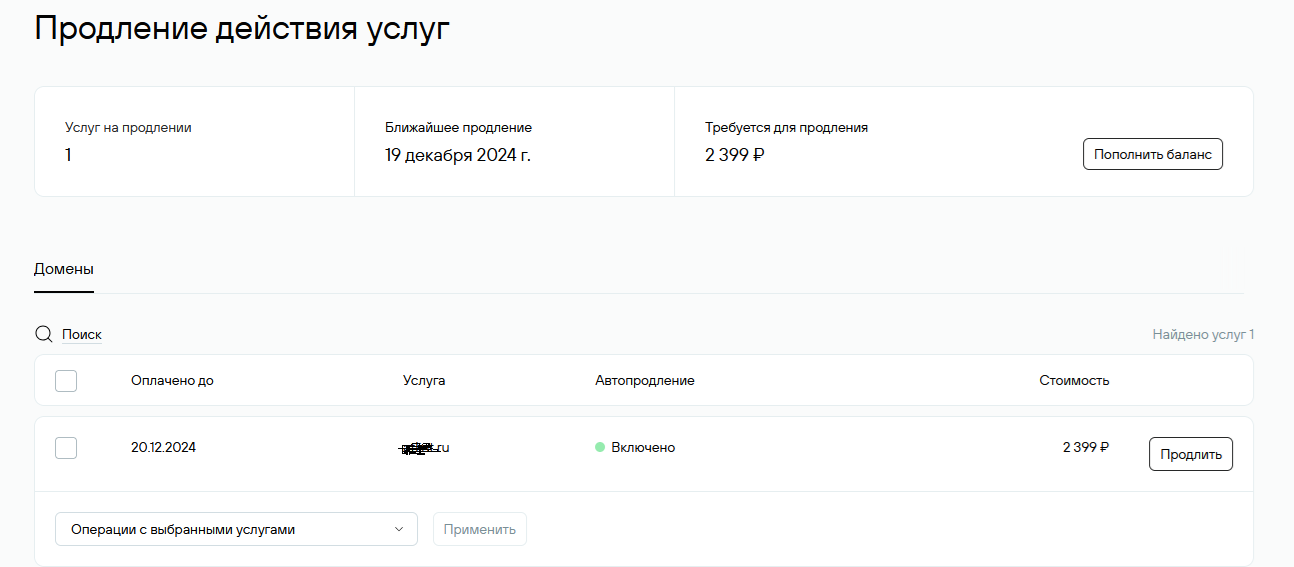Viewport: 1294px width, 567px height.
Task: Click the 19 декабря 2024 г. date
Action: pyautogui.click(x=458, y=155)
